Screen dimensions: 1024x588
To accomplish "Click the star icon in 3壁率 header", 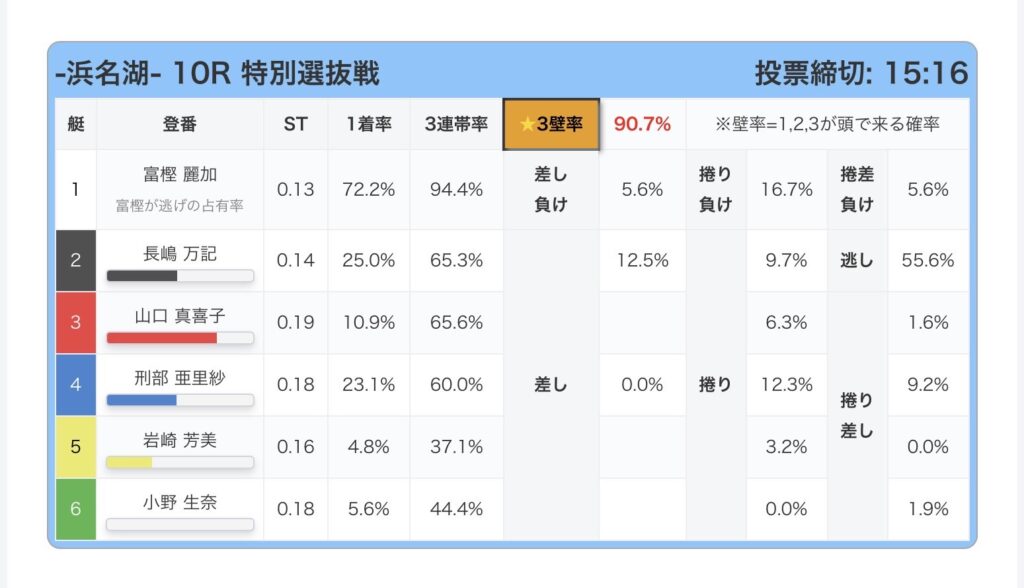I will click(527, 123).
